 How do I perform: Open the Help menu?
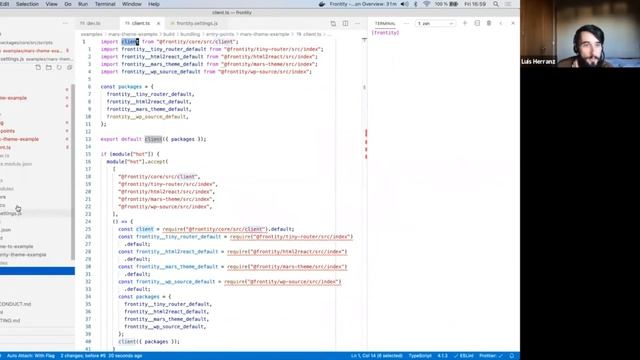[x=153, y=4]
